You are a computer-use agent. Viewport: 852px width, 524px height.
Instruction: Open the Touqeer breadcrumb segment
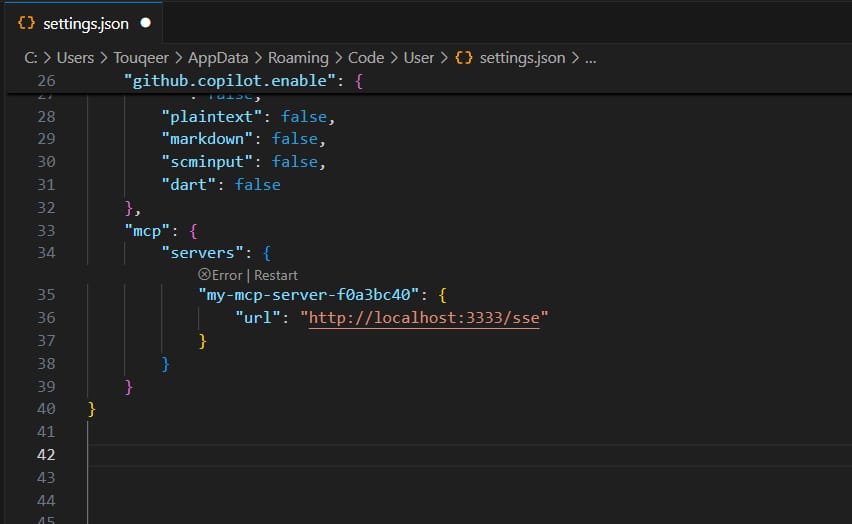tap(141, 58)
